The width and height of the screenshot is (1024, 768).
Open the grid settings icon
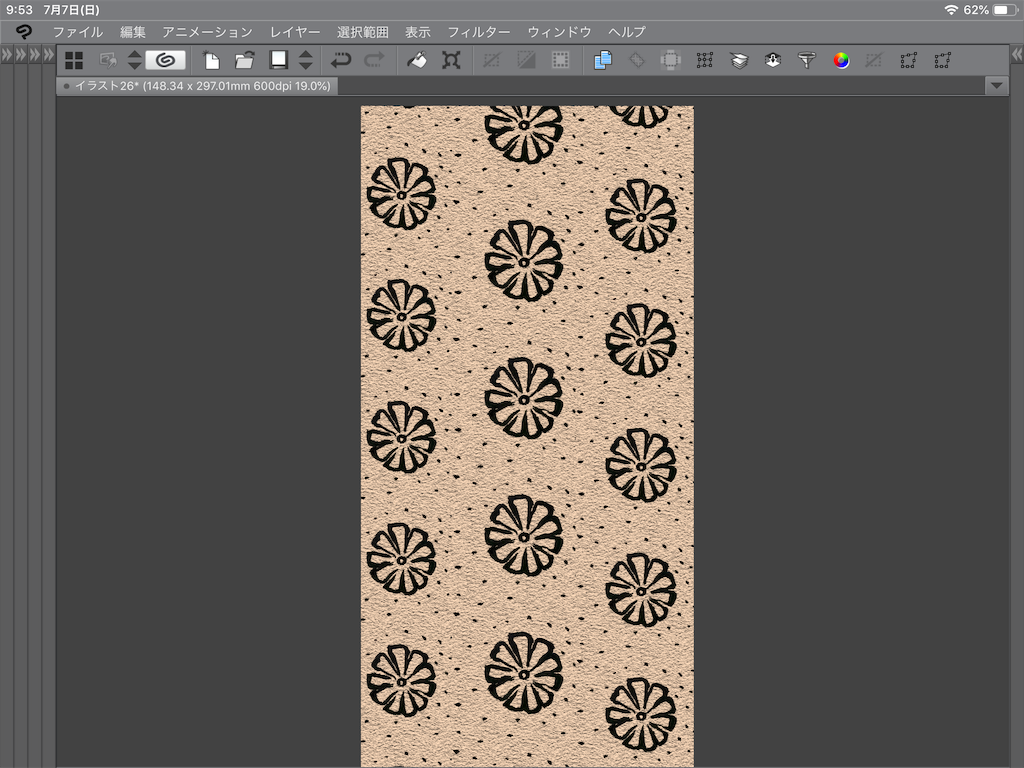coord(704,60)
